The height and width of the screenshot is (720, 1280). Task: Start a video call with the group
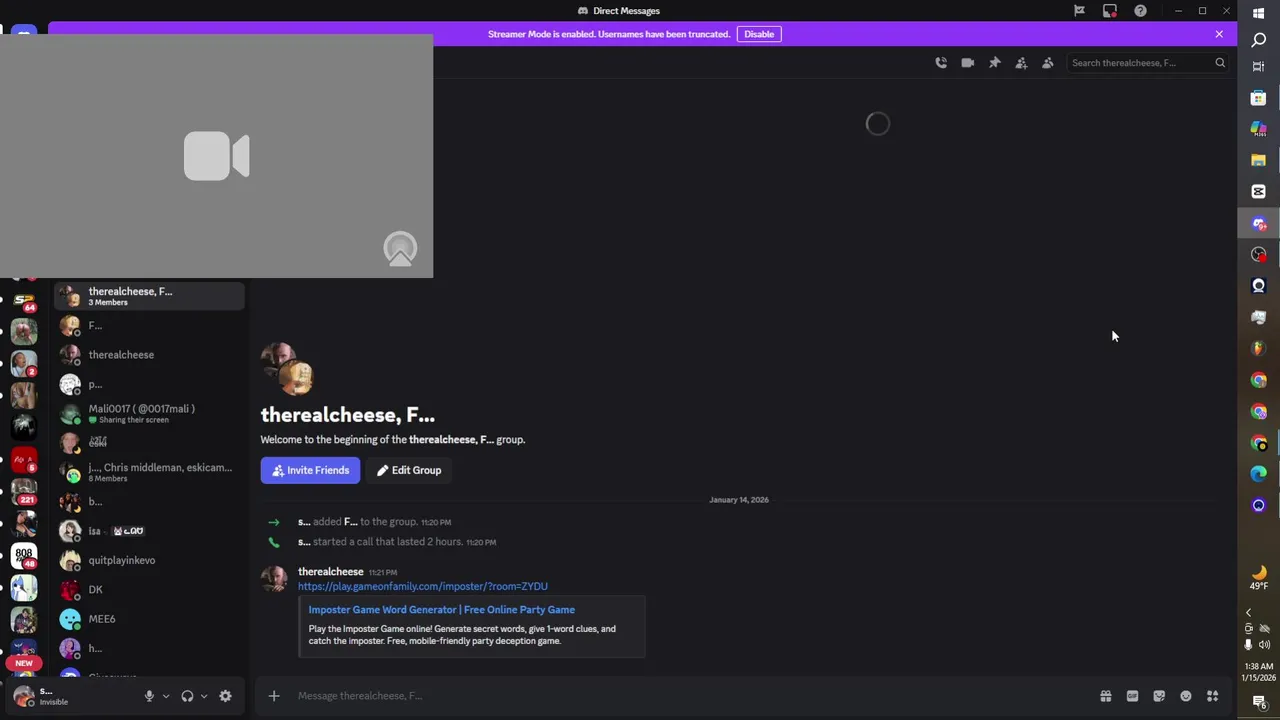coord(967,63)
